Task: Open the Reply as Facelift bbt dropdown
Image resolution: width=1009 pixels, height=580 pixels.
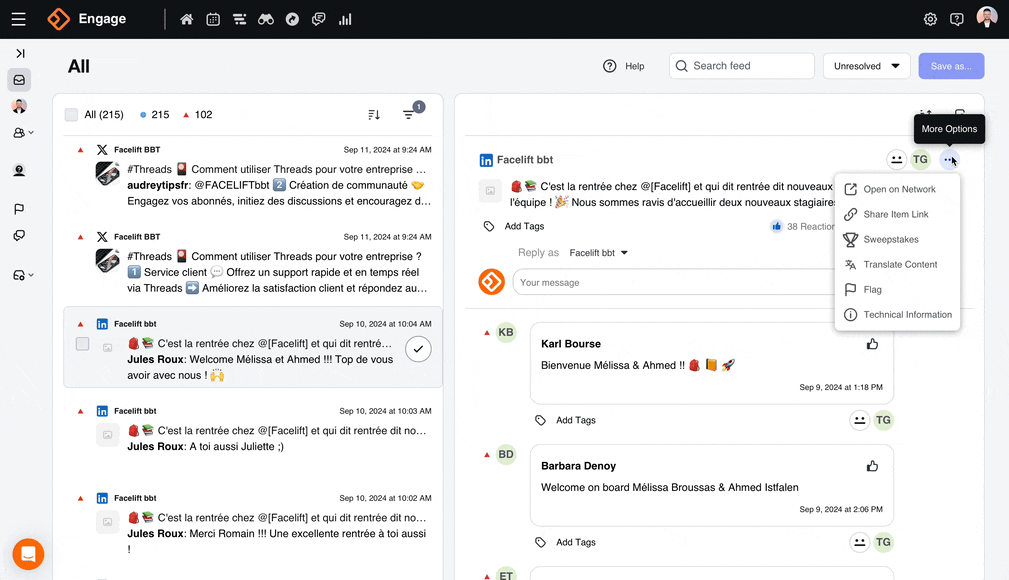Action: tap(598, 253)
